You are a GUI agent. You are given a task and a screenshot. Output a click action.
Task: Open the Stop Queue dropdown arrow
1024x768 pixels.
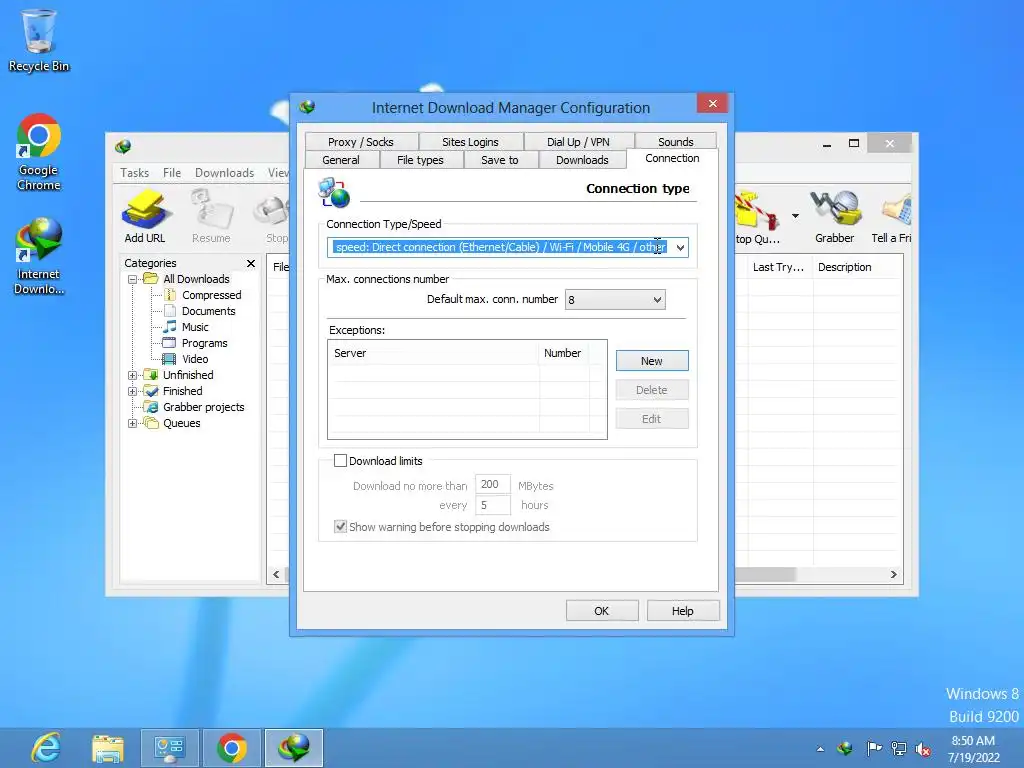[x=795, y=216]
